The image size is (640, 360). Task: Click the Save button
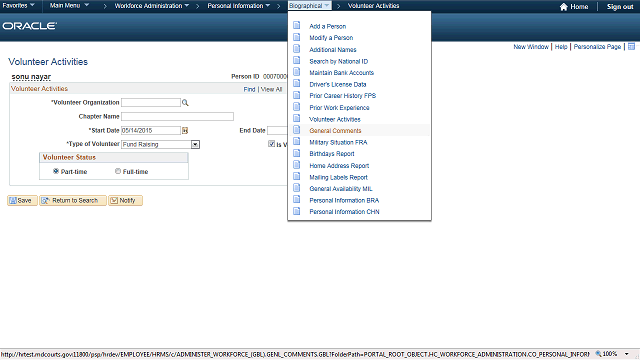(x=22, y=200)
